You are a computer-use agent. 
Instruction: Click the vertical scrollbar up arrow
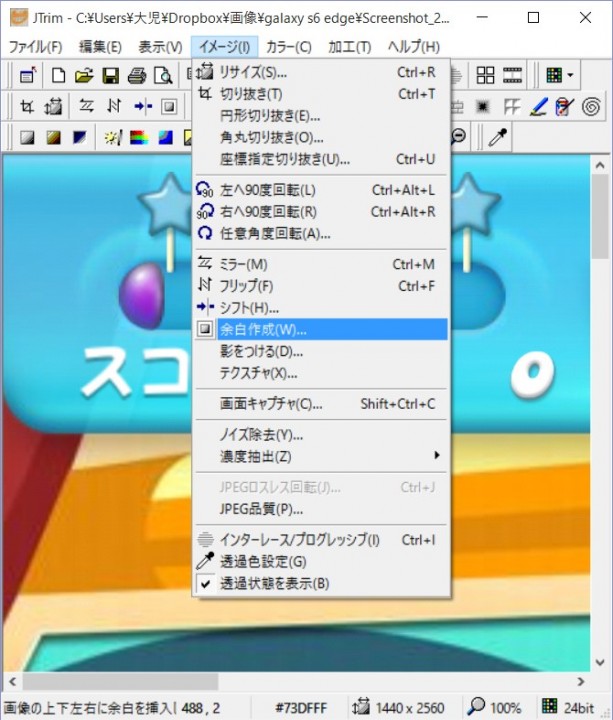pyautogui.click(x=600, y=165)
